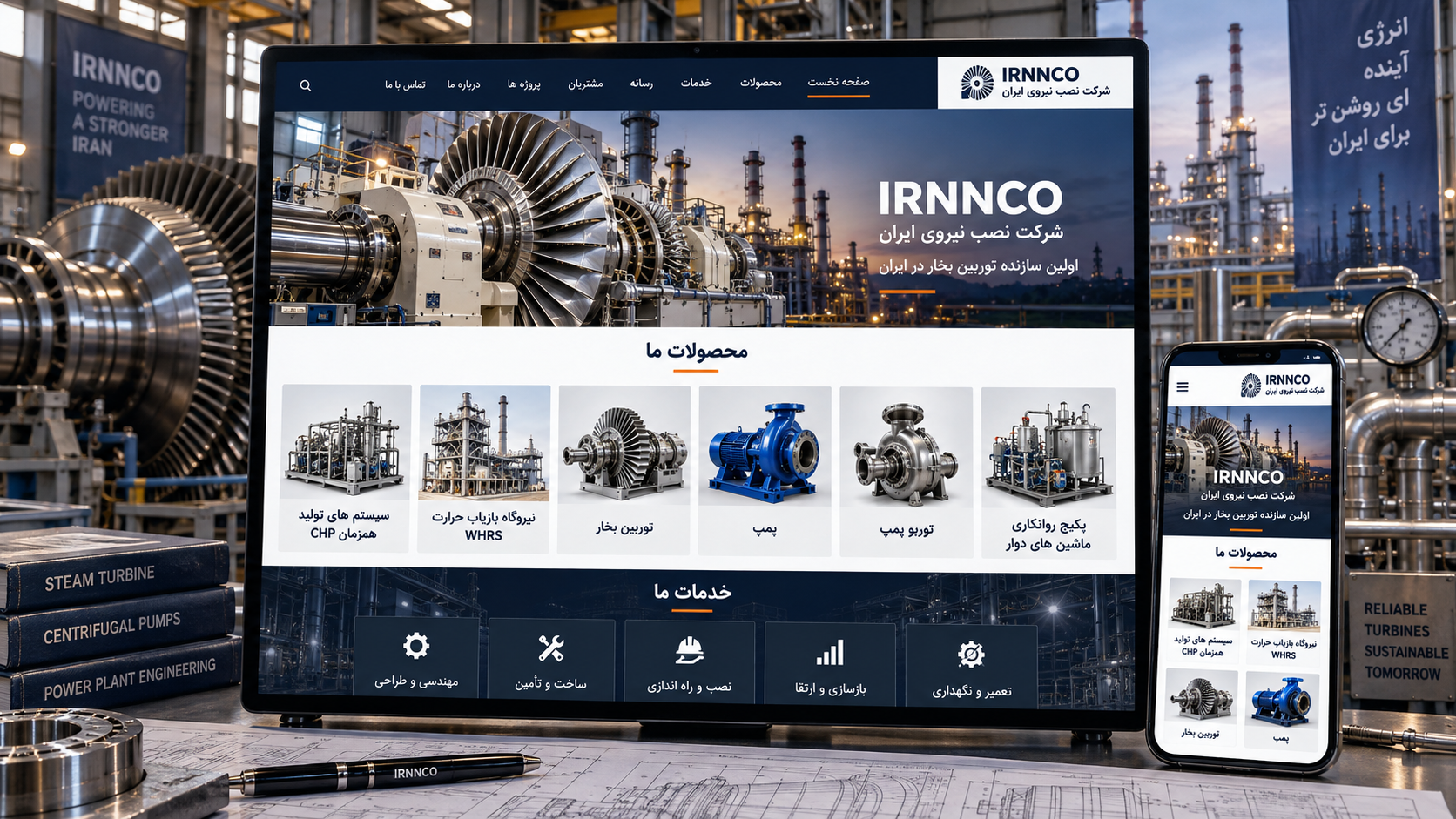Screen dimensions: 1456x819
Task: Click the search magnifier icon in tablet navbar
Action: point(306,85)
